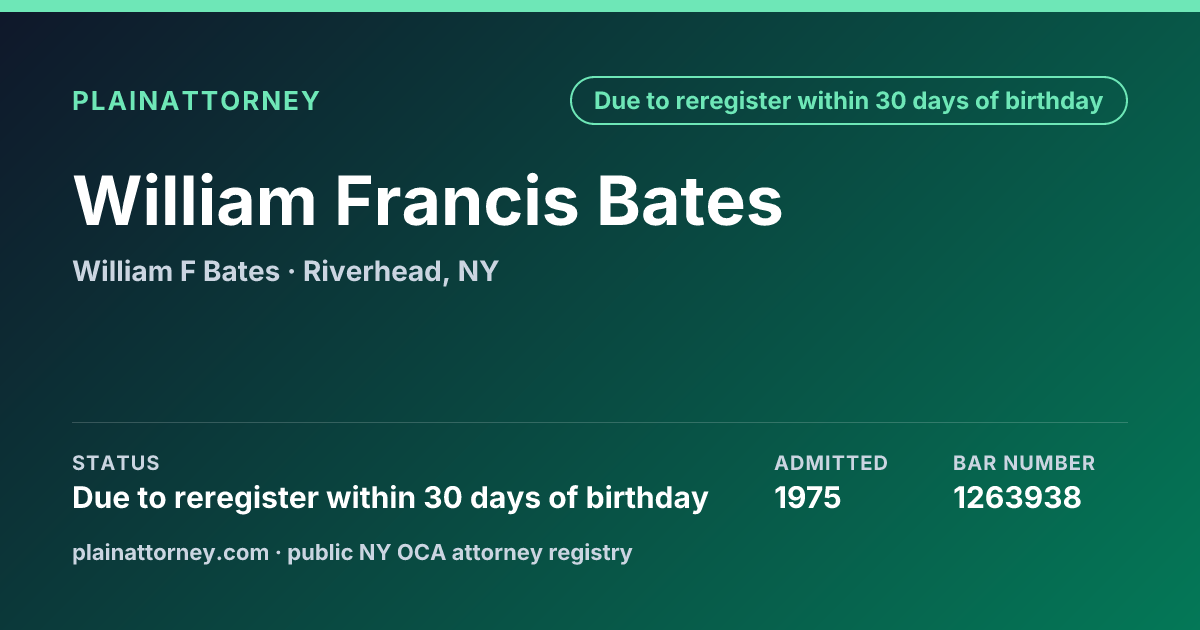Click the BAR NUMBER label
This screenshot has height=630, width=1200.
(1024, 463)
